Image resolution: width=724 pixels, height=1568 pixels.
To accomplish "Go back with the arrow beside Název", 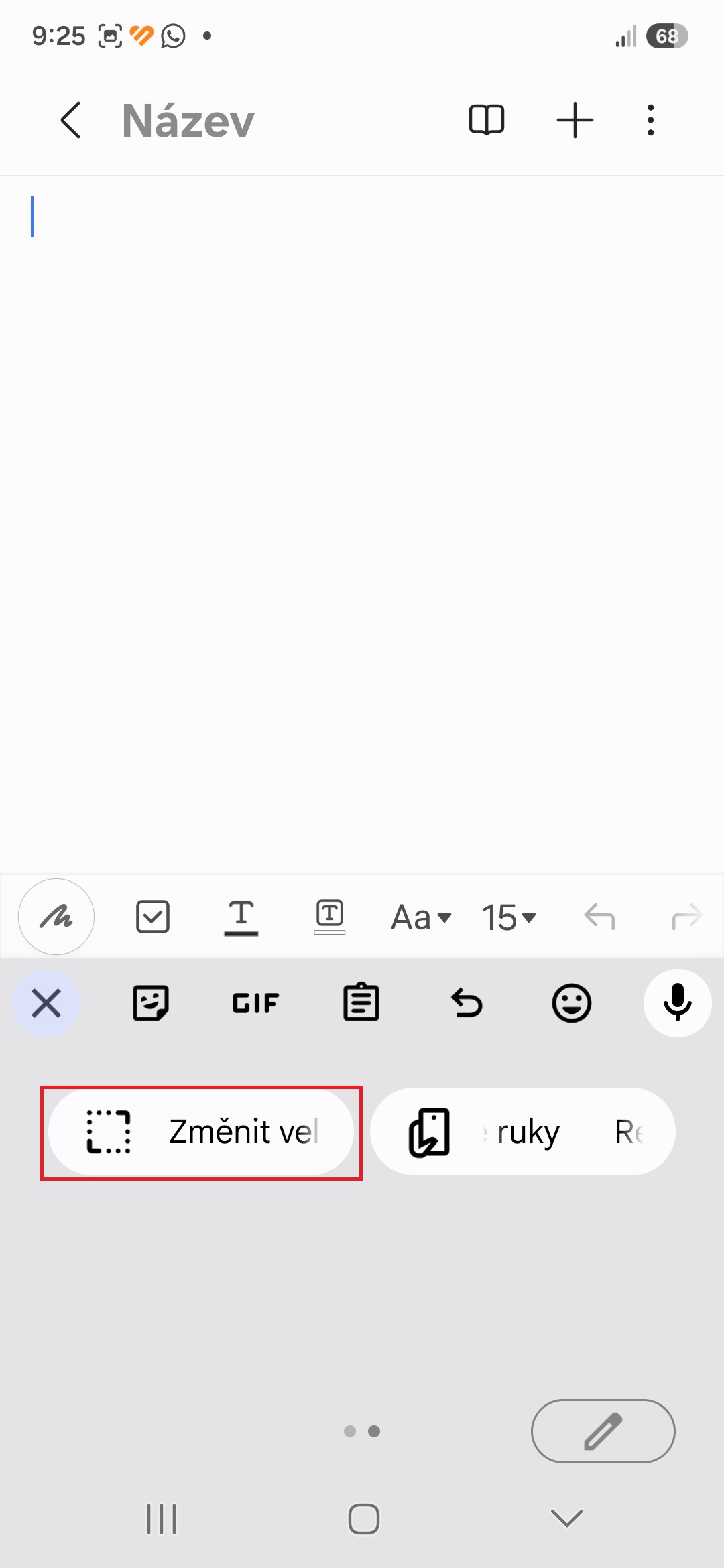I will pyautogui.click(x=70, y=121).
